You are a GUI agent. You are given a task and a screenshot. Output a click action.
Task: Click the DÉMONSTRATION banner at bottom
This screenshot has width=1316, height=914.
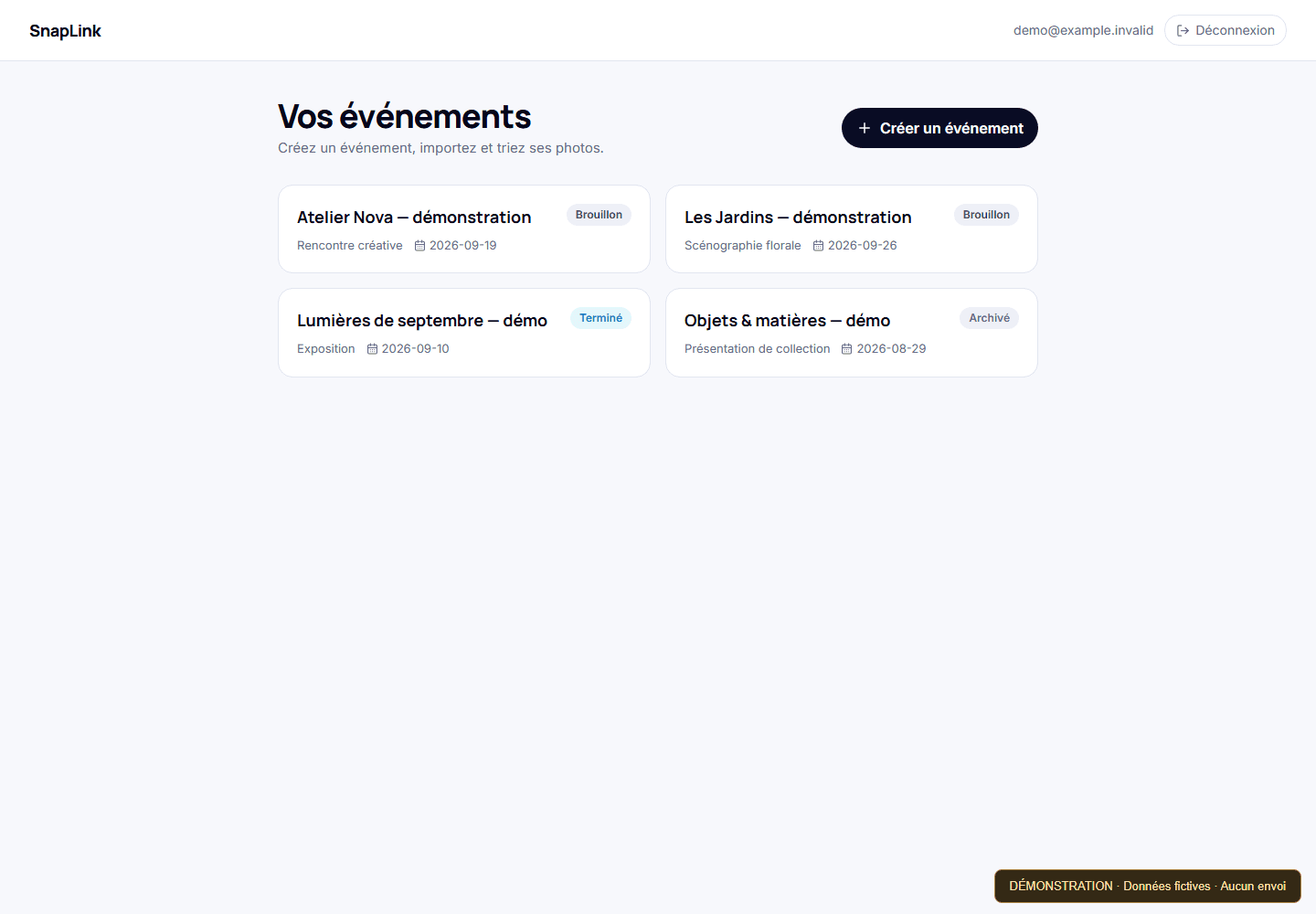coord(1148,886)
